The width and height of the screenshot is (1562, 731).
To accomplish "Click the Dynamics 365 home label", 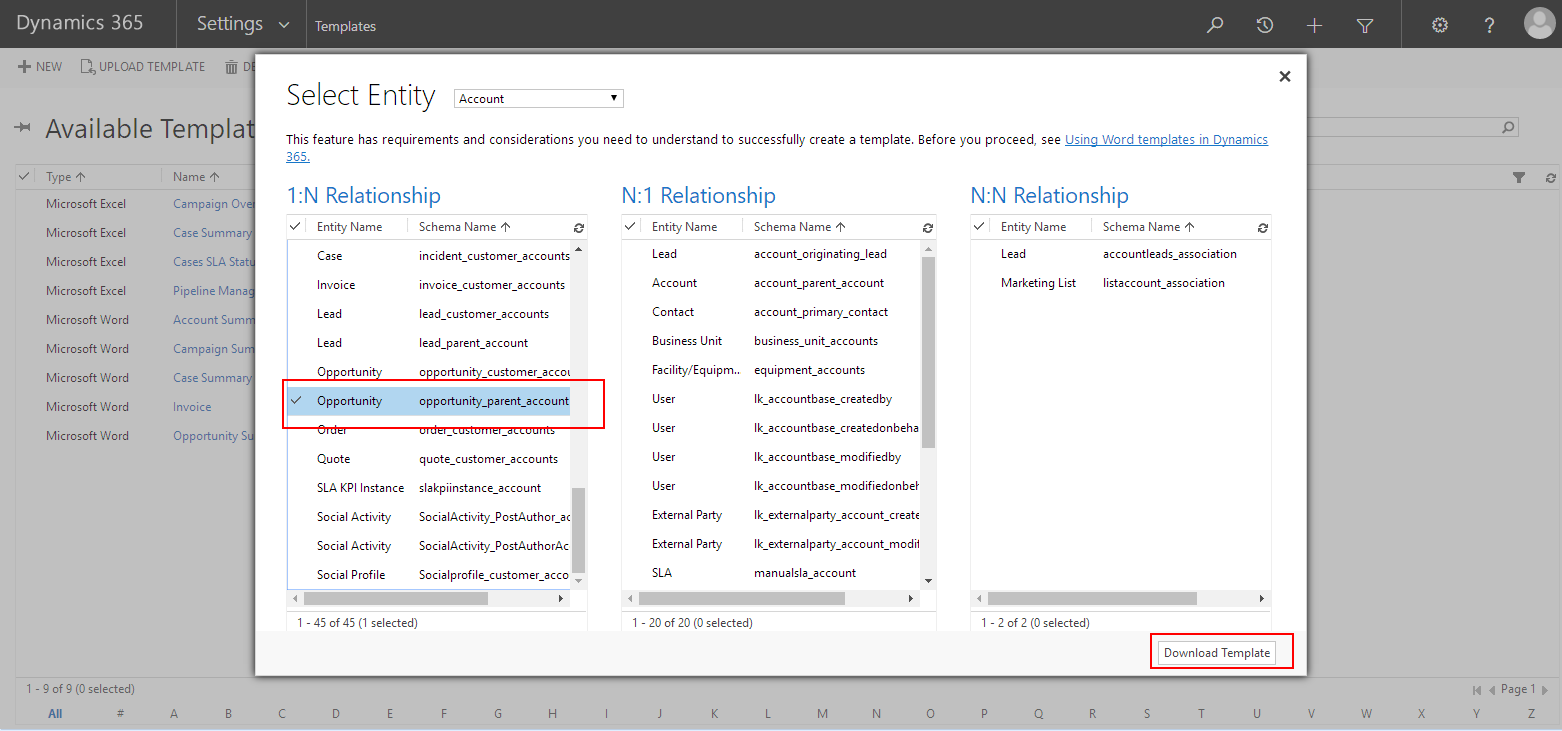I will pos(80,23).
